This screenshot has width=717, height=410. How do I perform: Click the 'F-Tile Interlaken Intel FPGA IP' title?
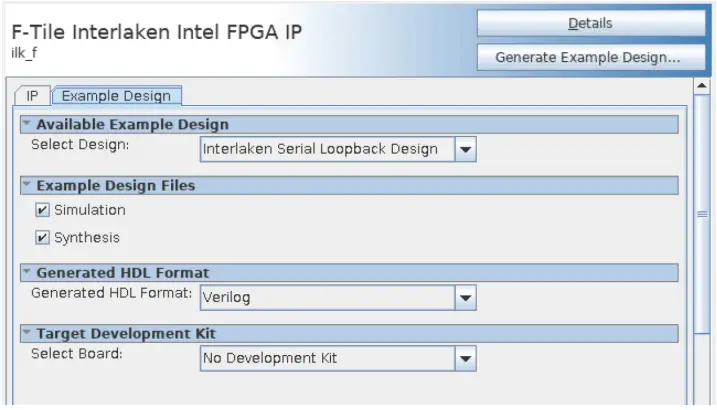coord(156,32)
